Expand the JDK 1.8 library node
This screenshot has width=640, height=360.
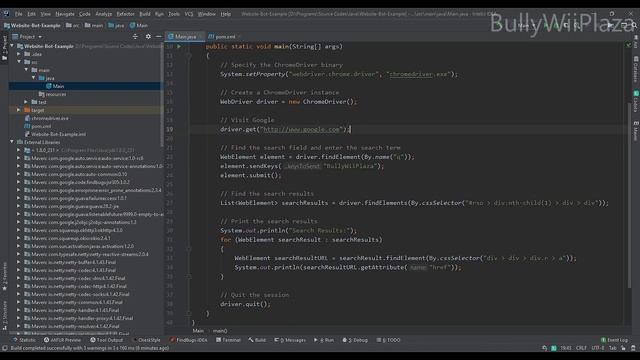pyautogui.click(x=19, y=150)
